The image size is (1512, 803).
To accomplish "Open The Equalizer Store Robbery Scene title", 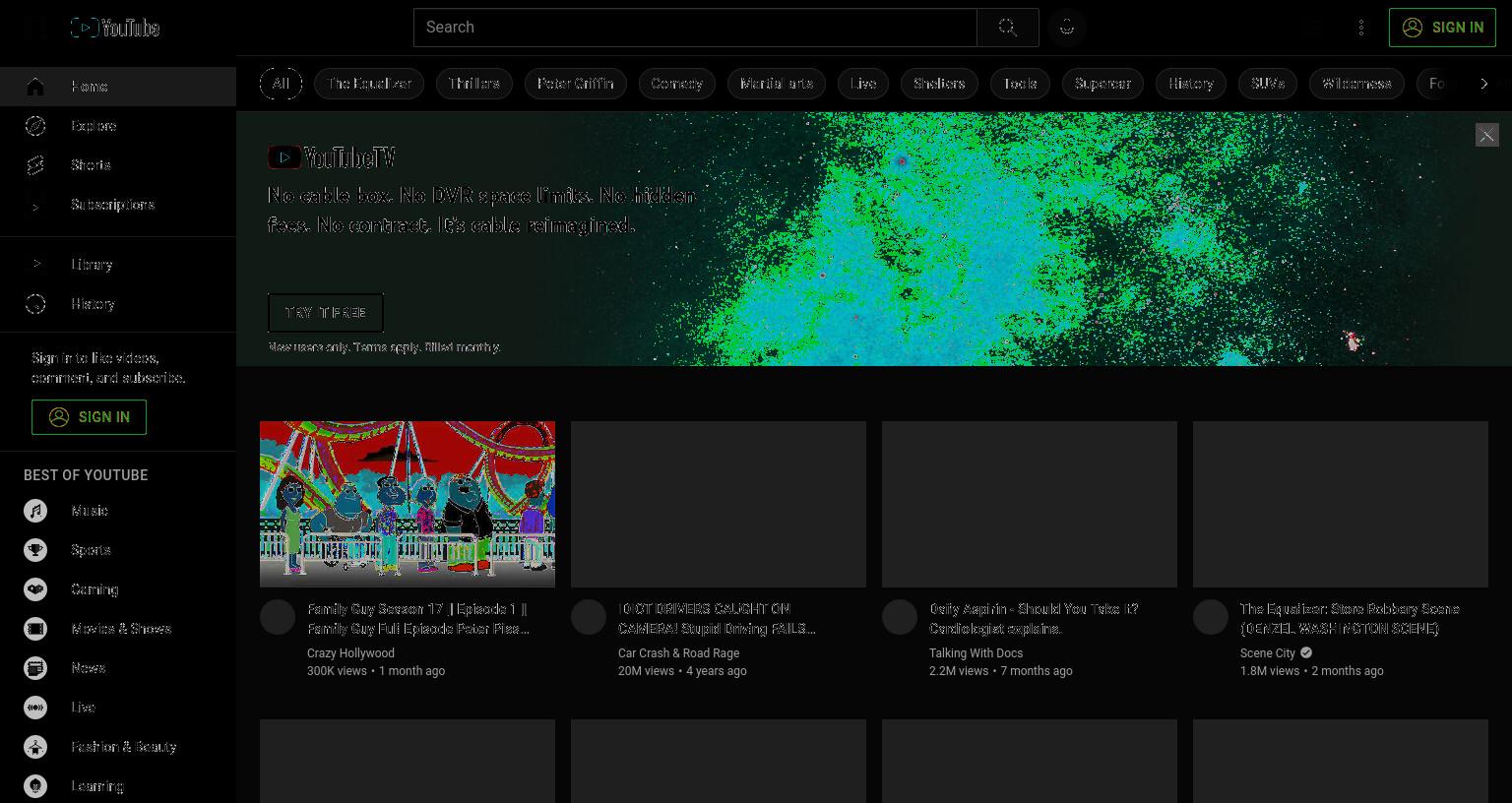I will 1350,619.
